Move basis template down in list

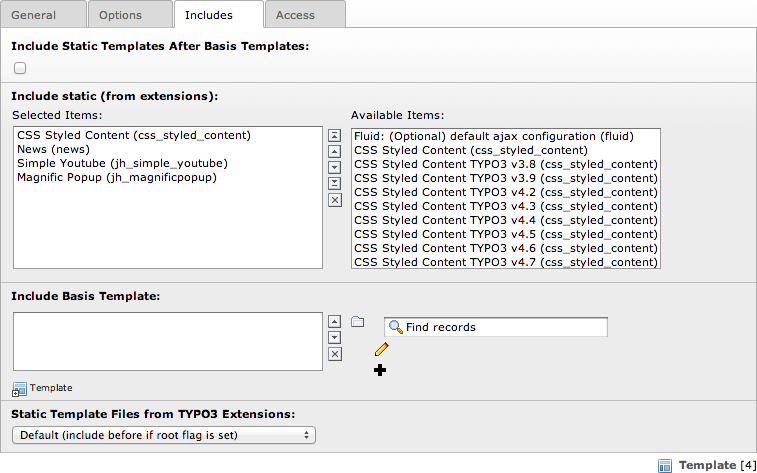(335, 337)
